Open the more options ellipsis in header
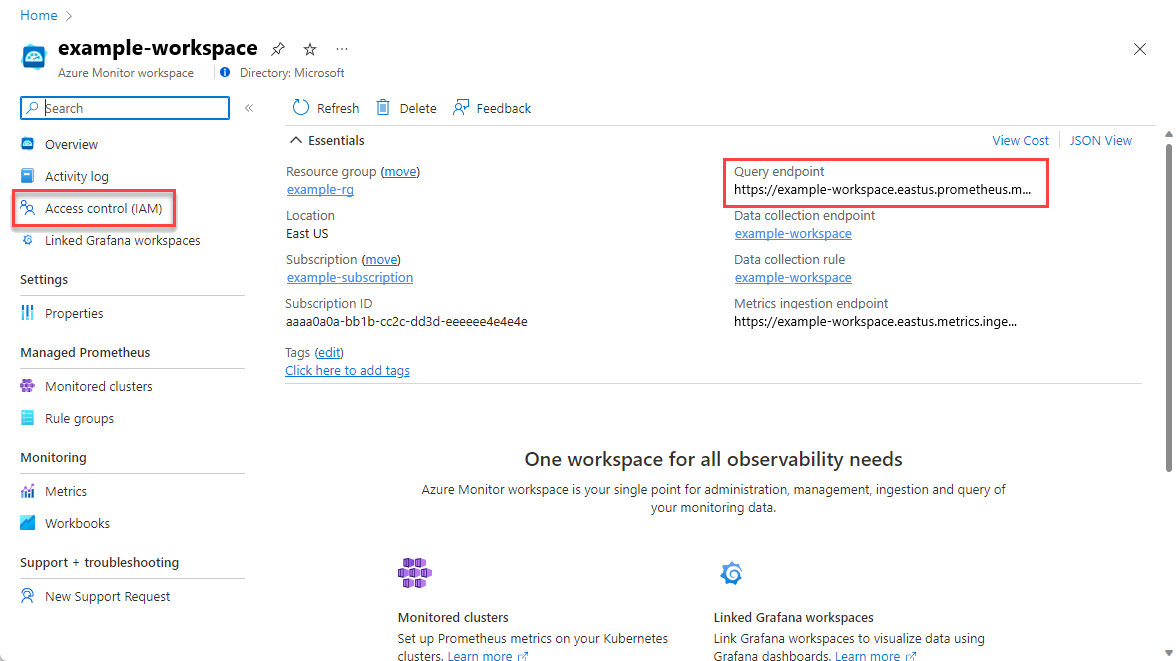 tap(342, 49)
